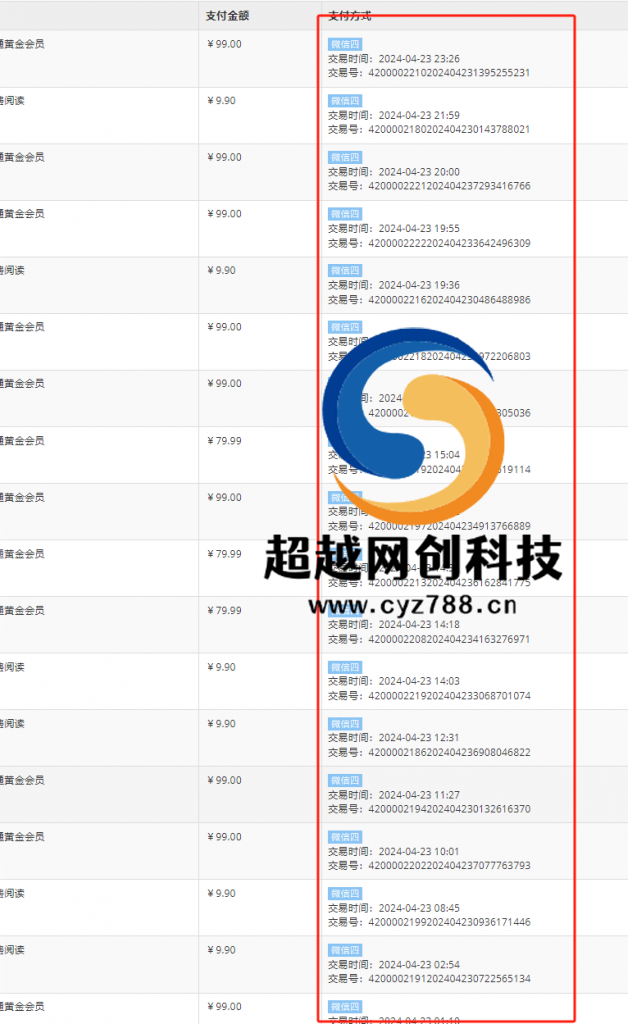Click transaction number 4200002186202404236908046822
The height and width of the screenshot is (1024, 628).
(449, 752)
